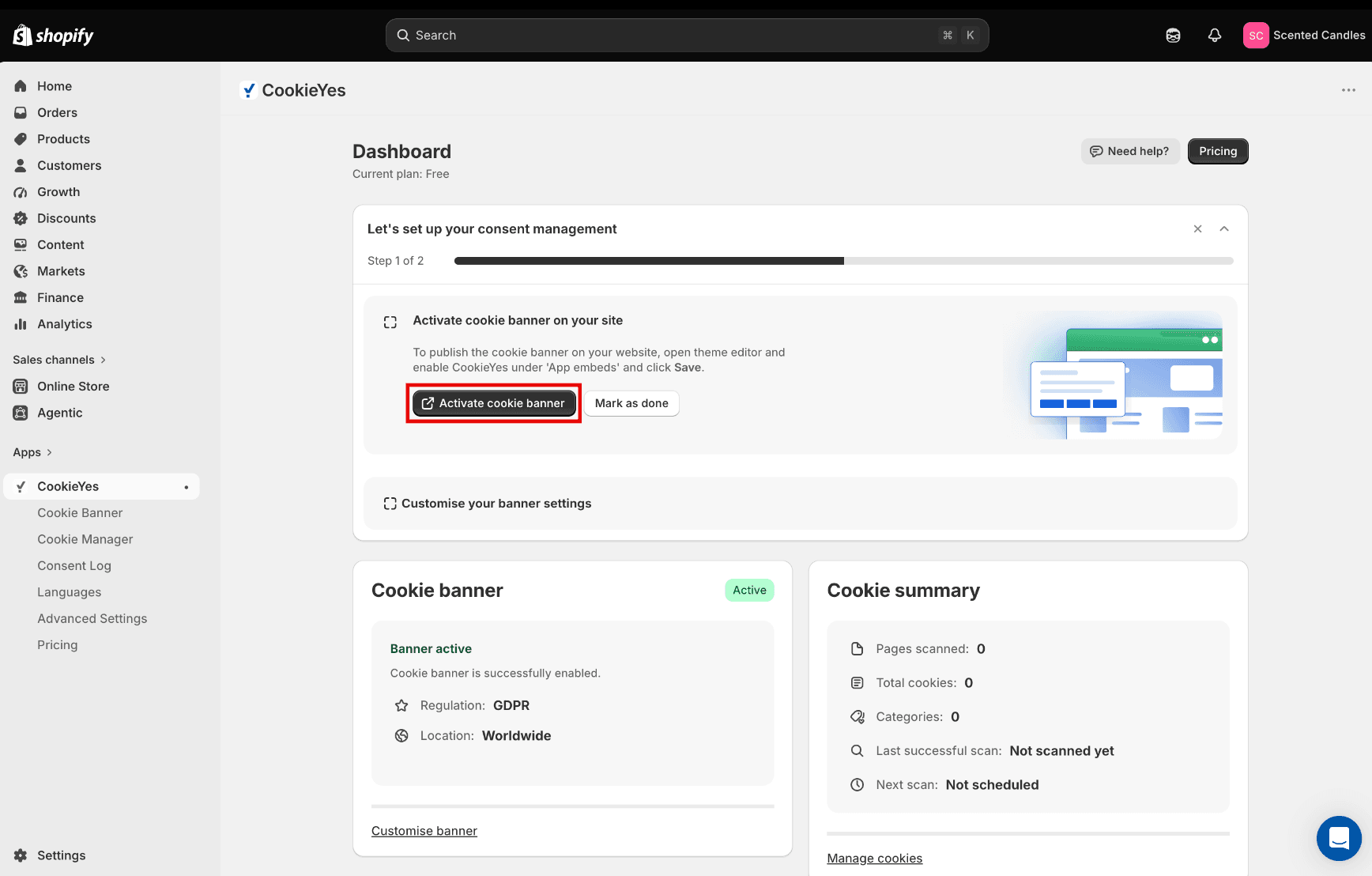Open Languages submenu item

[70, 592]
